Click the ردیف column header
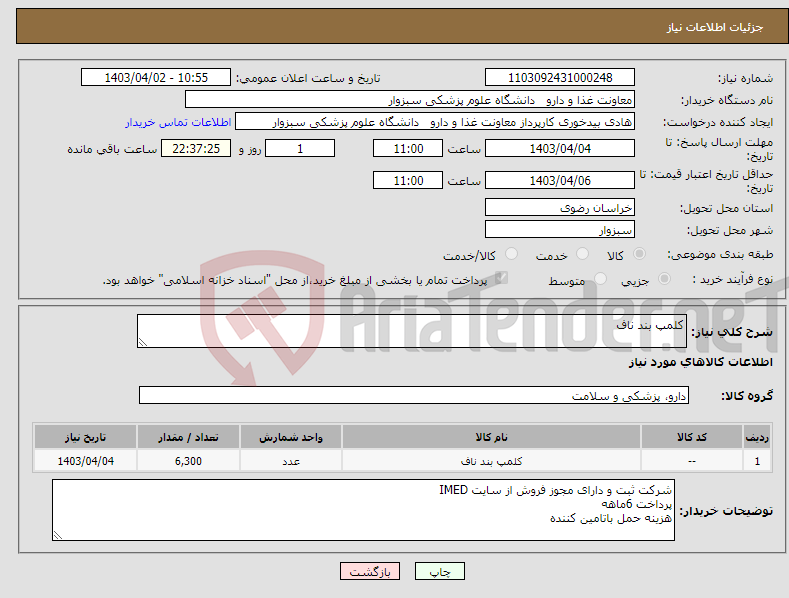 click(757, 437)
